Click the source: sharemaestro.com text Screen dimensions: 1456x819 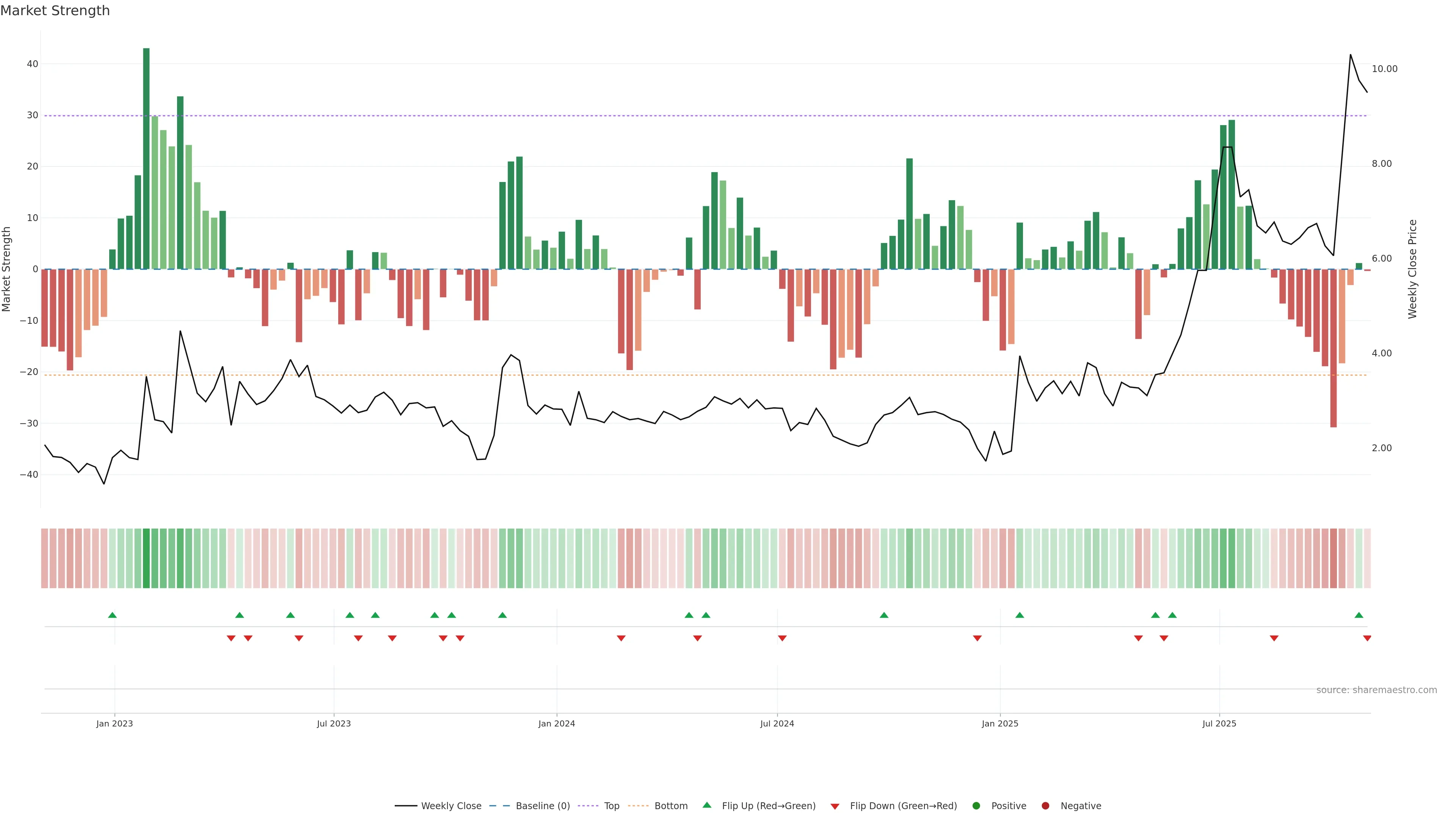[1376, 690]
